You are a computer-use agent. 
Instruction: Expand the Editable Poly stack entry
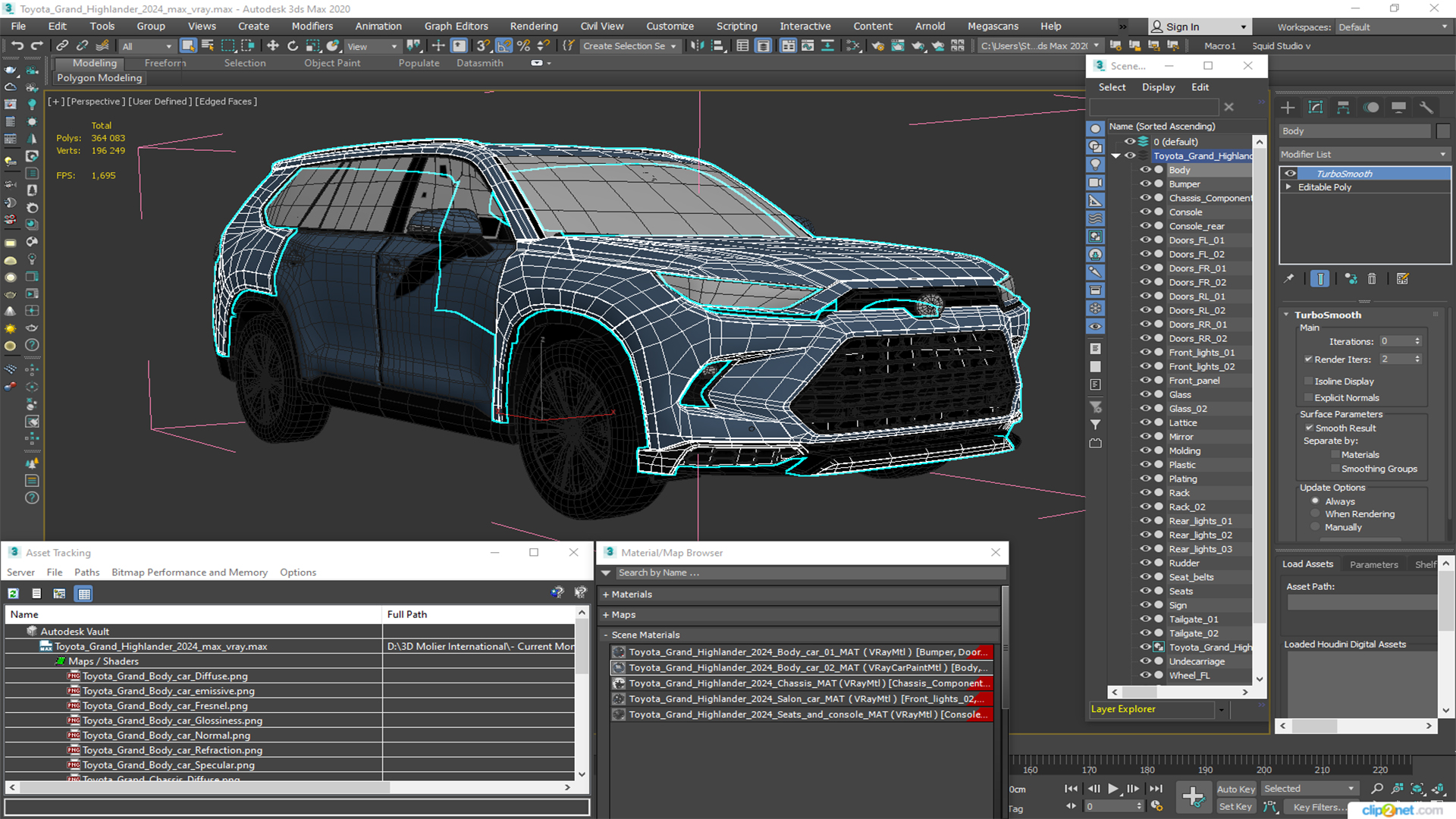tap(1288, 187)
